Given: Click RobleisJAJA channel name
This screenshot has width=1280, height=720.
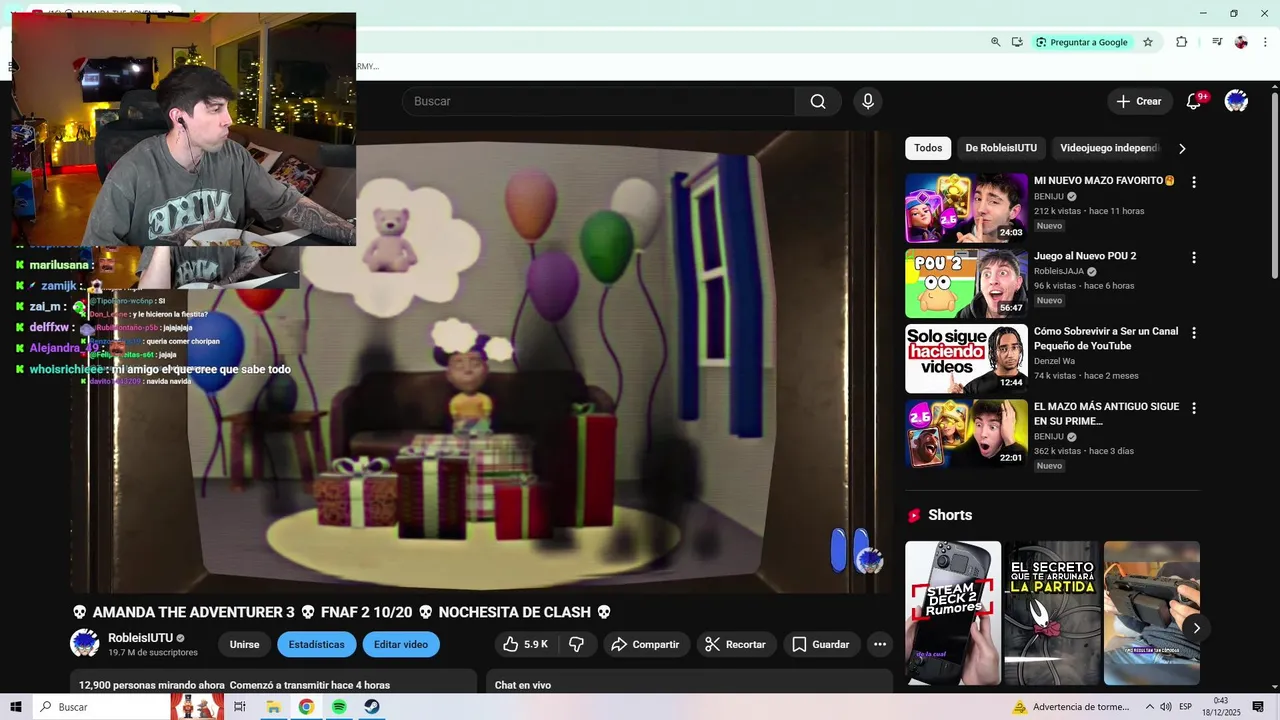Looking at the screenshot, I should point(1058,271).
